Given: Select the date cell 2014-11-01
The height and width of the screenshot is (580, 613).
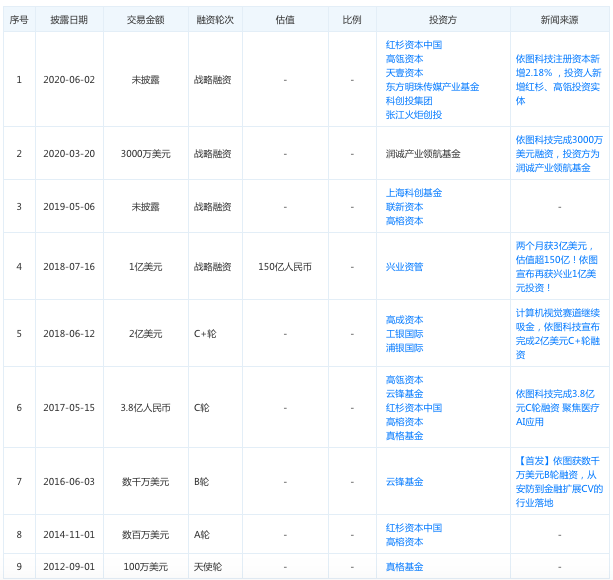Looking at the screenshot, I should 69,535.
